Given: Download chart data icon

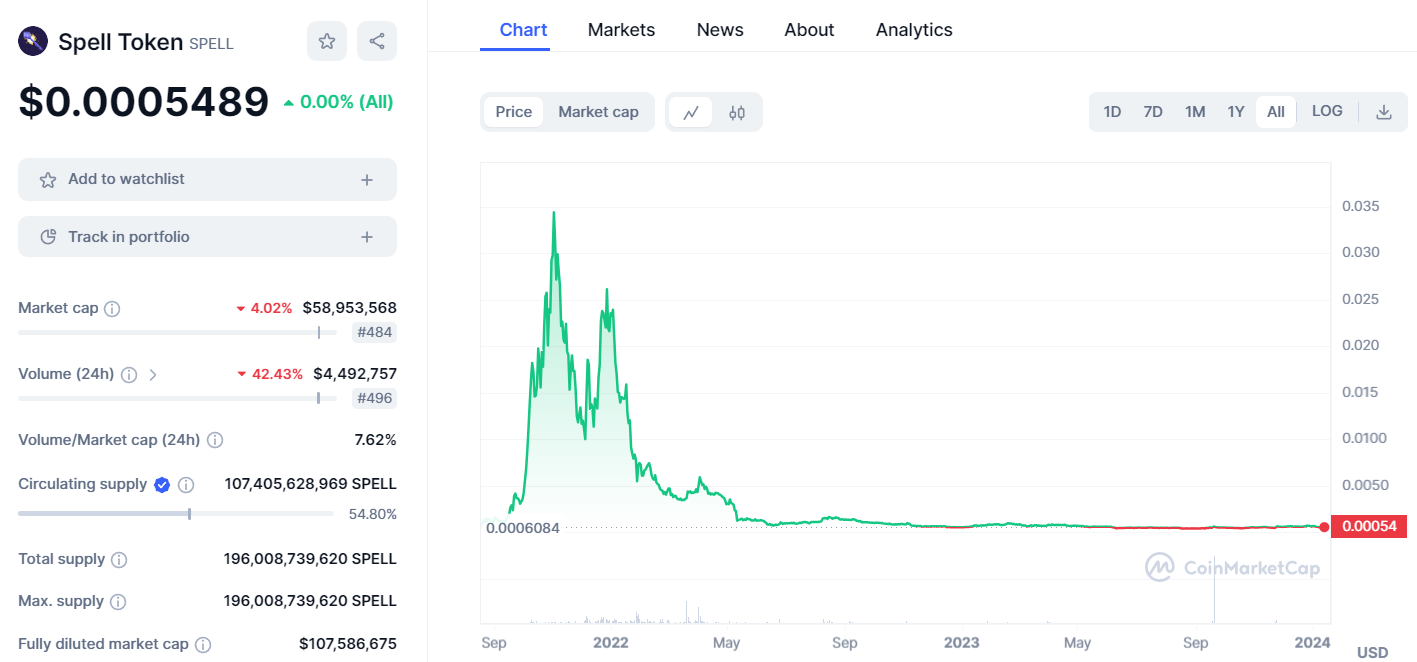Looking at the screenshot, I should click(x=1384, y=112).
